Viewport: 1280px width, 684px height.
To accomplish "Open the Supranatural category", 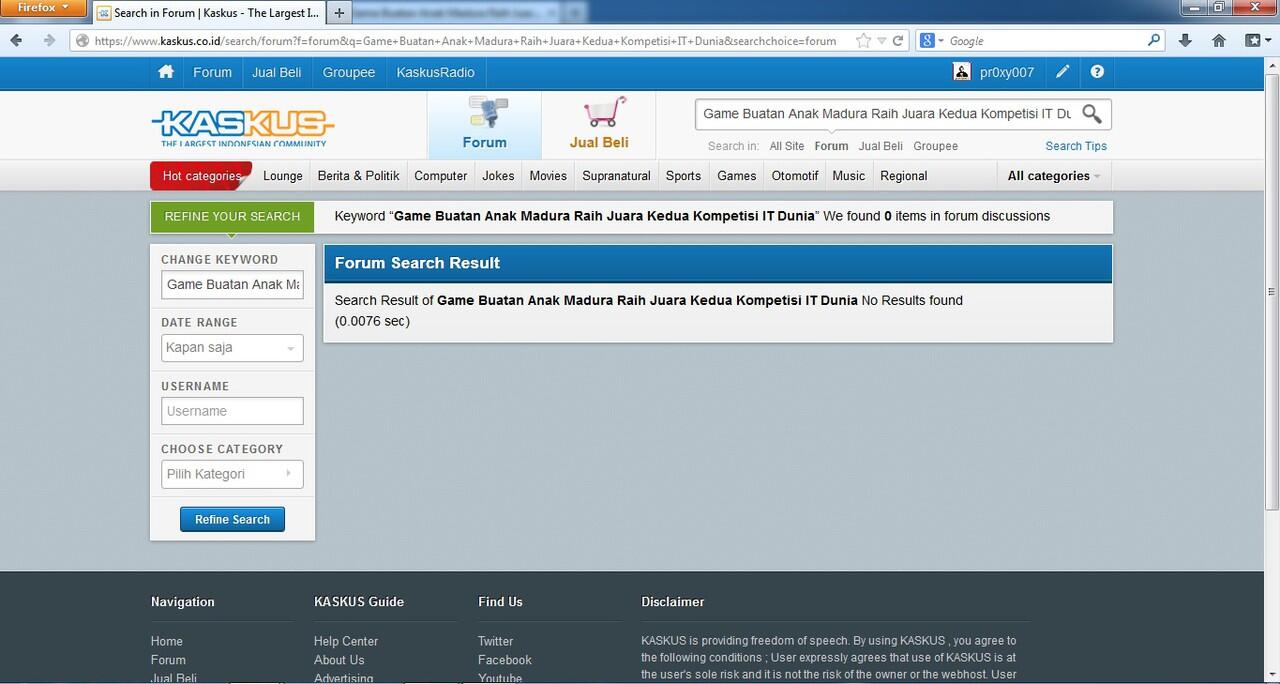I will pos(617,176).
